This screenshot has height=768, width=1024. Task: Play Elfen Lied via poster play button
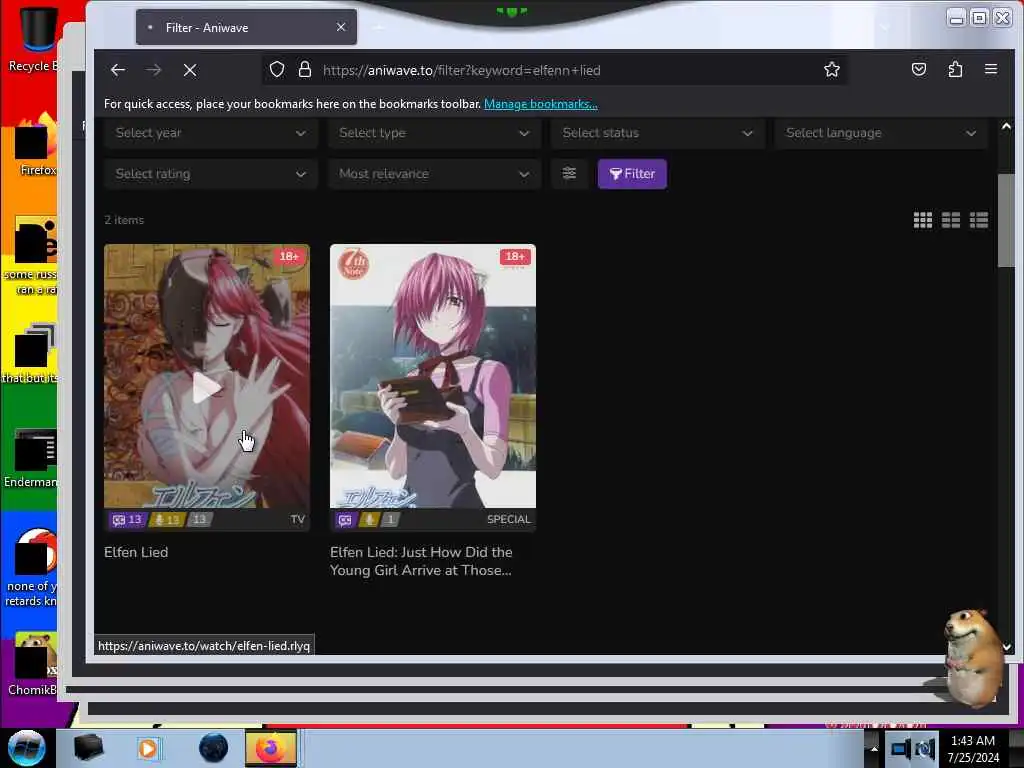(x=206, y=389)
